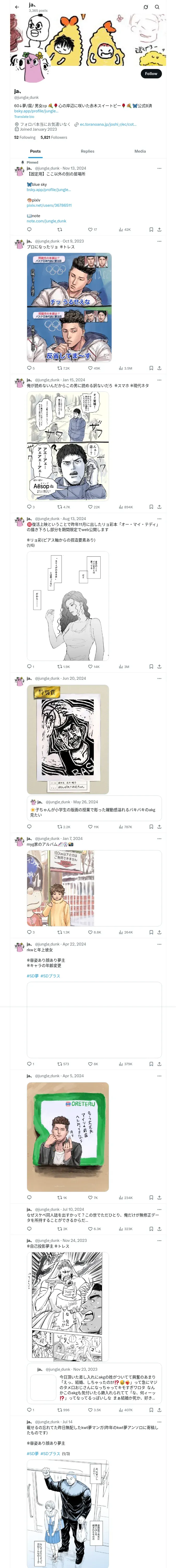Switch to the Media tab
This screenshot has height=1568, width=176.
pyautogui.click(x=140, y=151)
